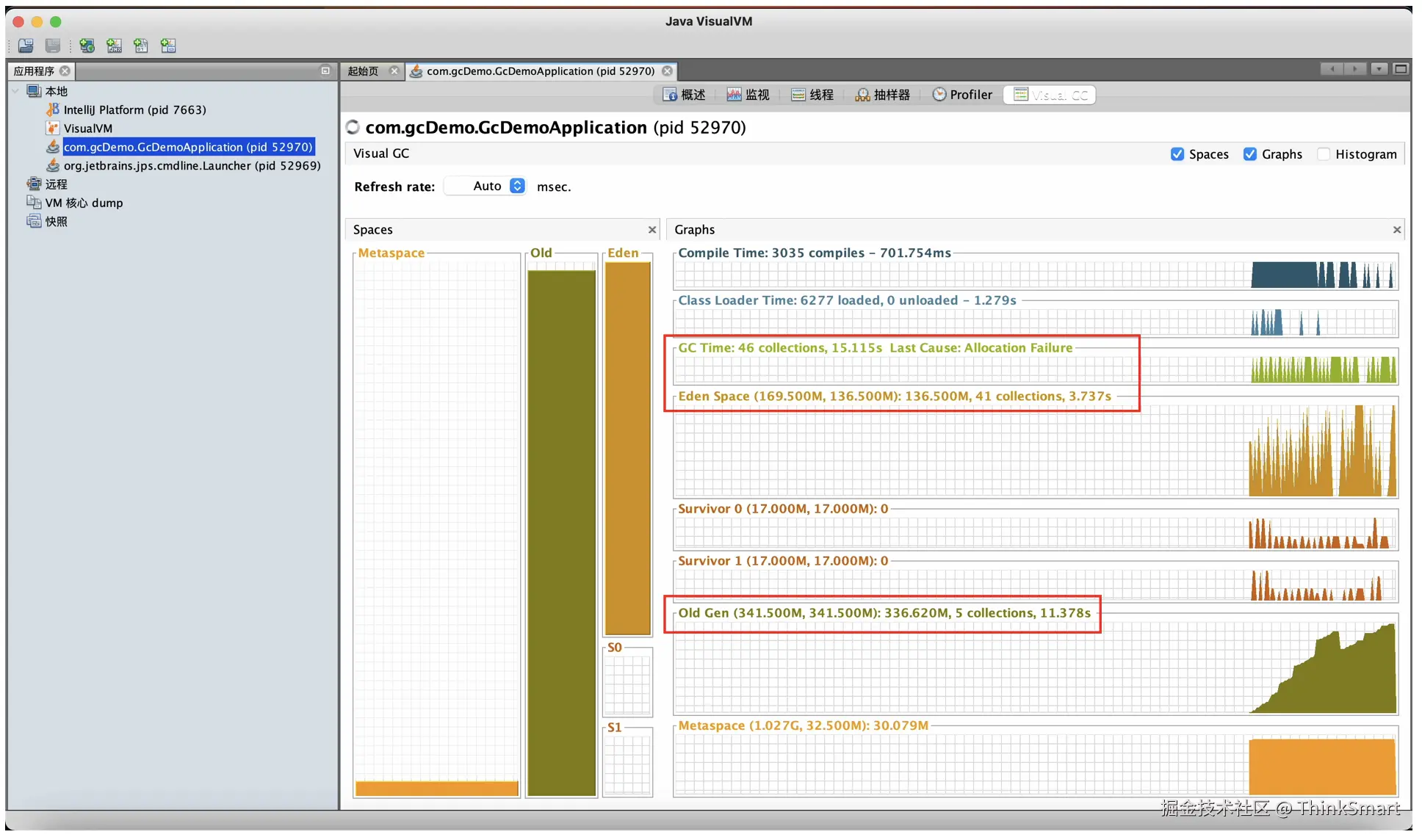The height and width of the screenshot is (840, 1422).
Task: Click the Load Snapshot toolbar icon
Action: click(x=26, y=46)
